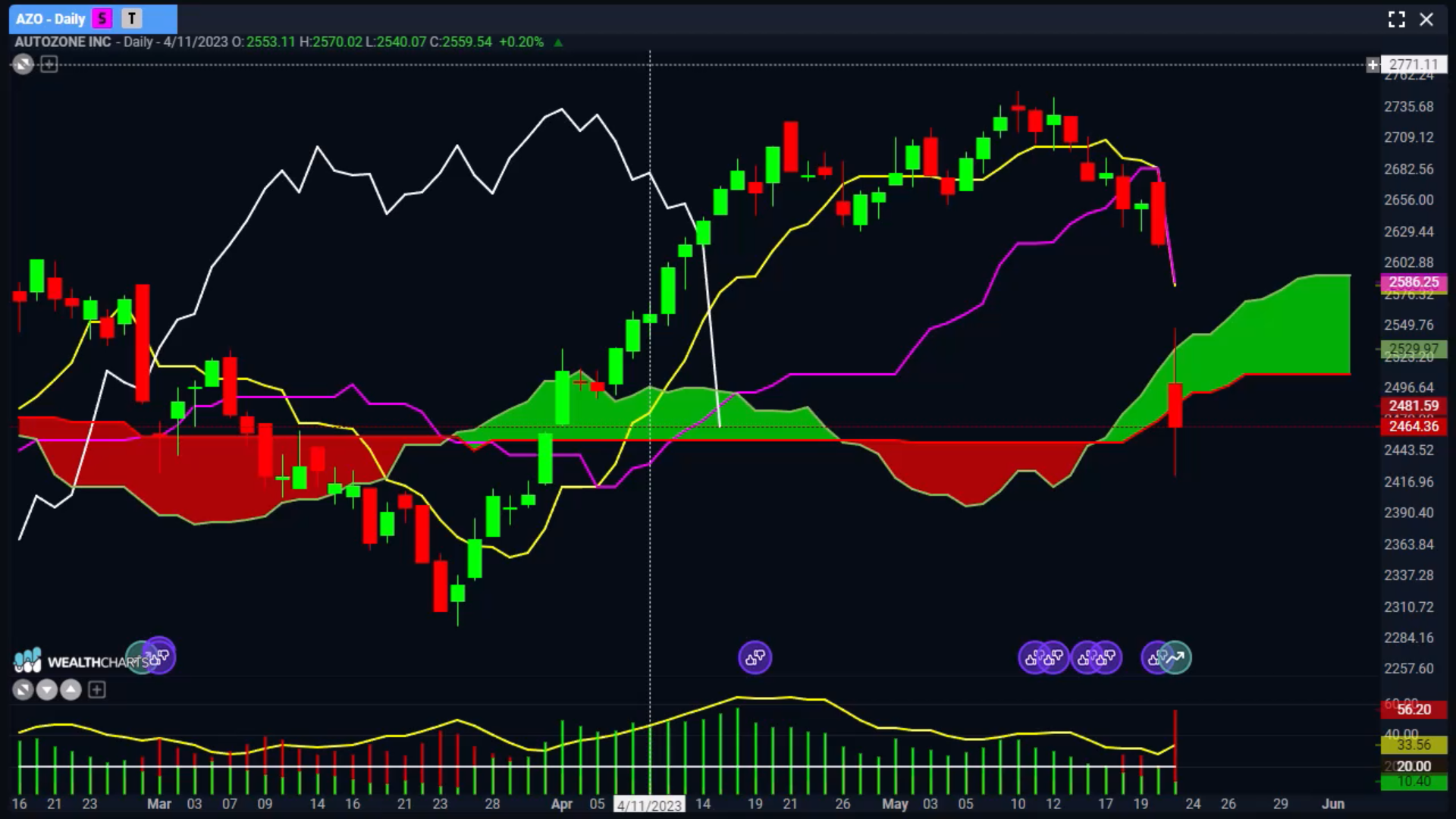This screenshot has width=1456, height=819.
Task: Click the magenta 2586.25 price label
Action: 1414,282
